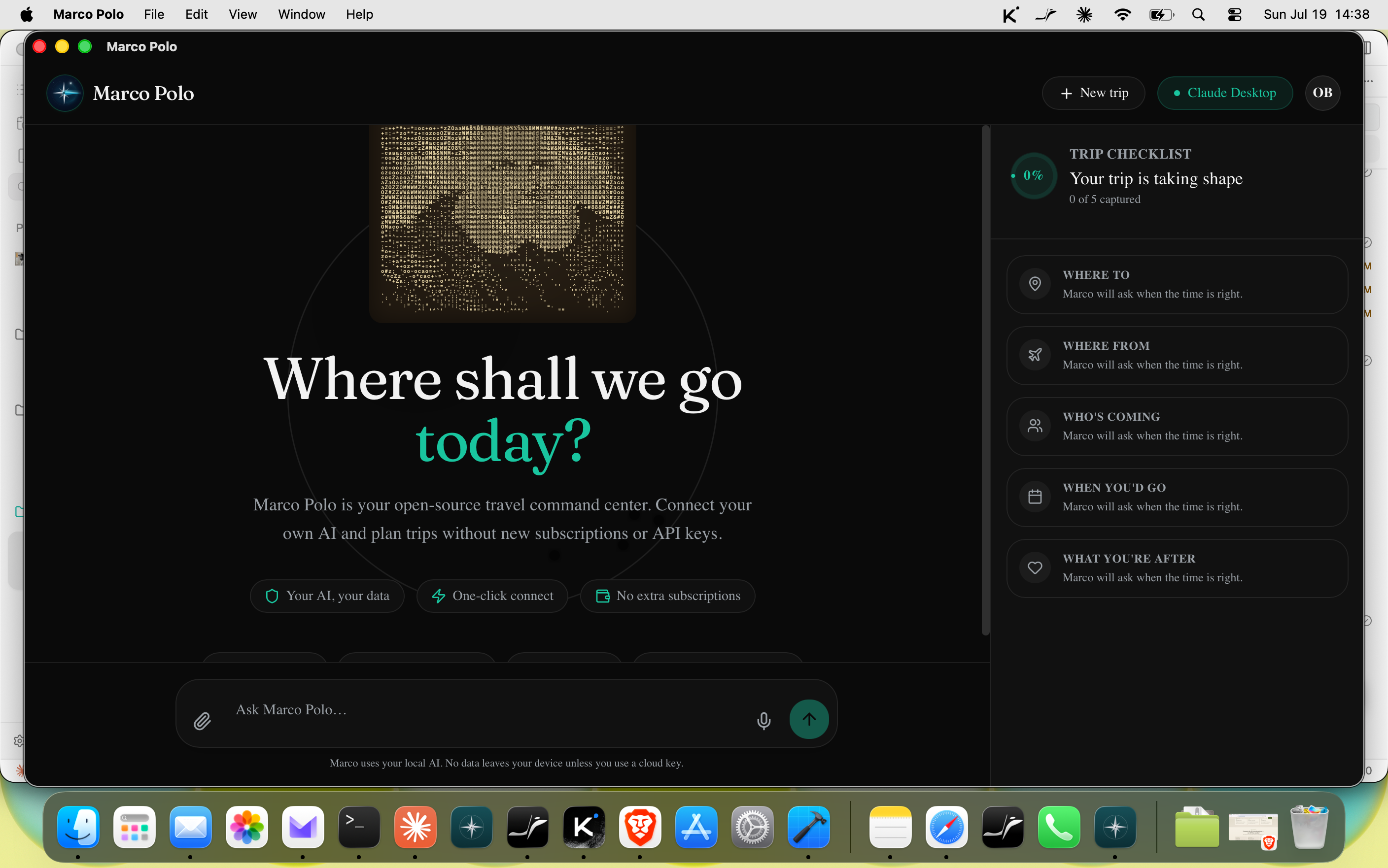This screenshot has width=1388, height=868.
Task: Click the Where From airplane icon
Action: point(1035,355)
